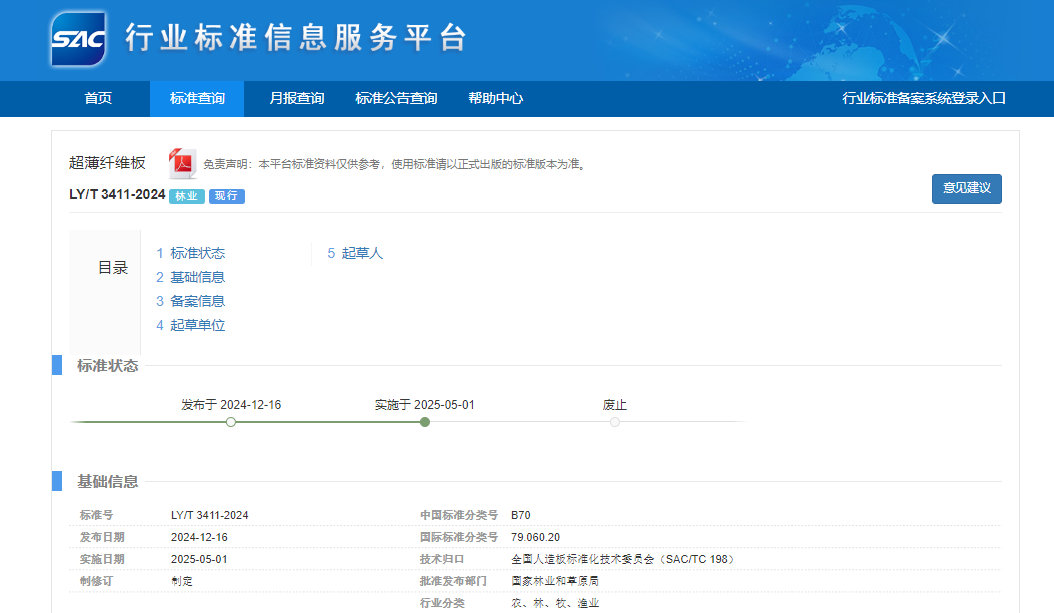Navigate to 备案信息 contents entry
This screenshot has width=1054, height=613.
point(197,301)
